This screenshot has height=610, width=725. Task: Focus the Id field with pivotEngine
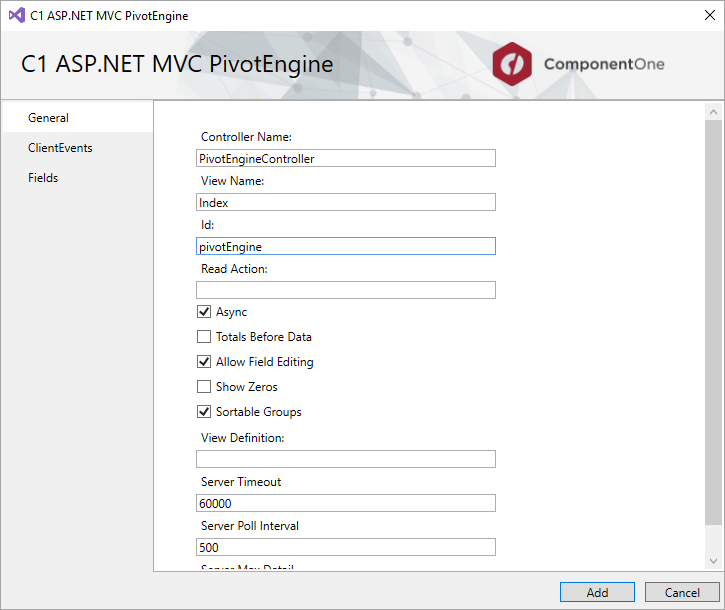click(346, 246)
